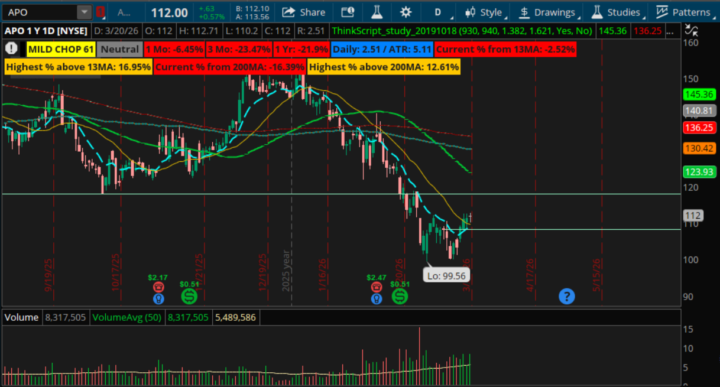Click the ThinkScript_study_20191018 study label
Screen dimensions: 720x387
click(462, 31)
